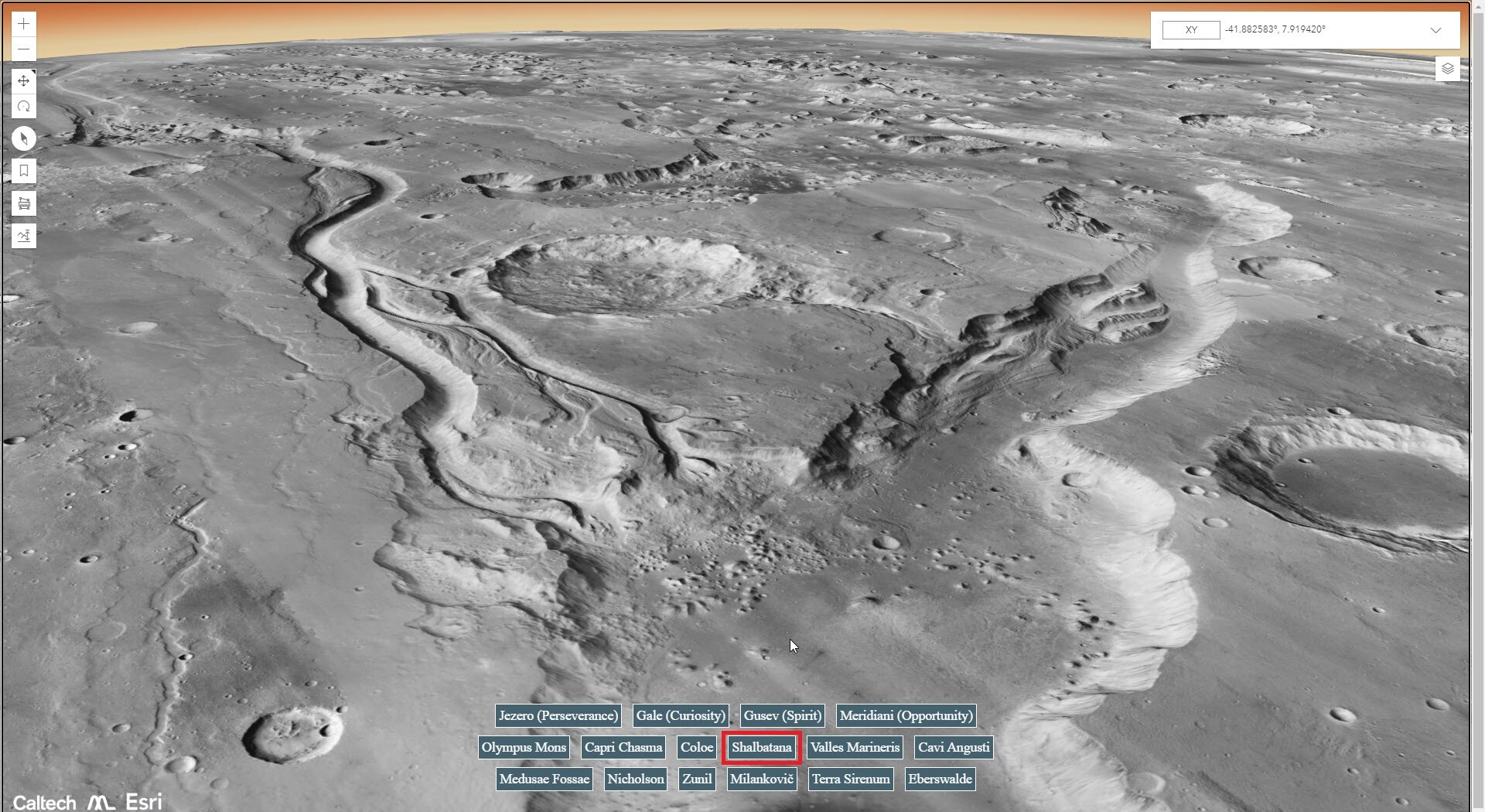Screen dimensions: 1485x812
Task: Select the rotate navigation tool
Action: (24, 106)
